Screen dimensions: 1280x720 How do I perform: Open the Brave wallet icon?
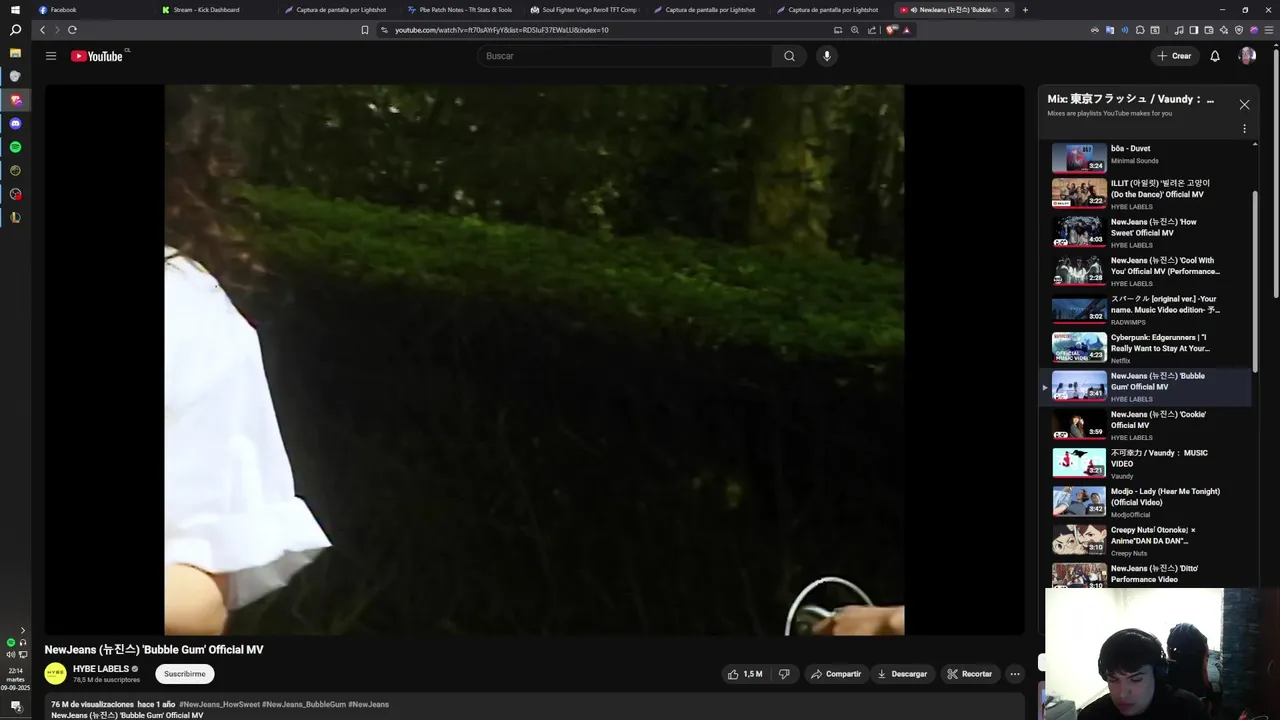[1209, 30]
